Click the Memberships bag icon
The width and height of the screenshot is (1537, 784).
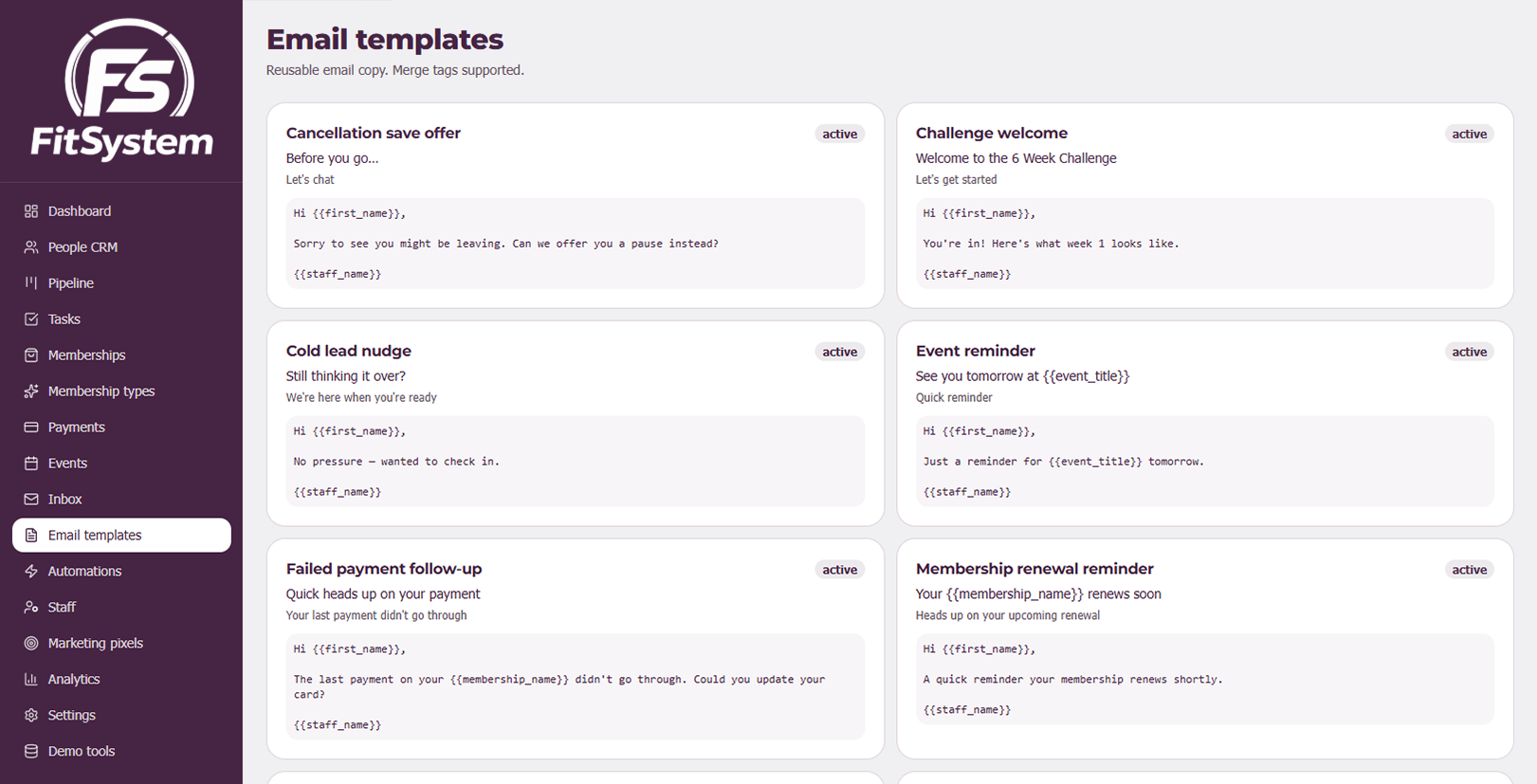point(31,356)
